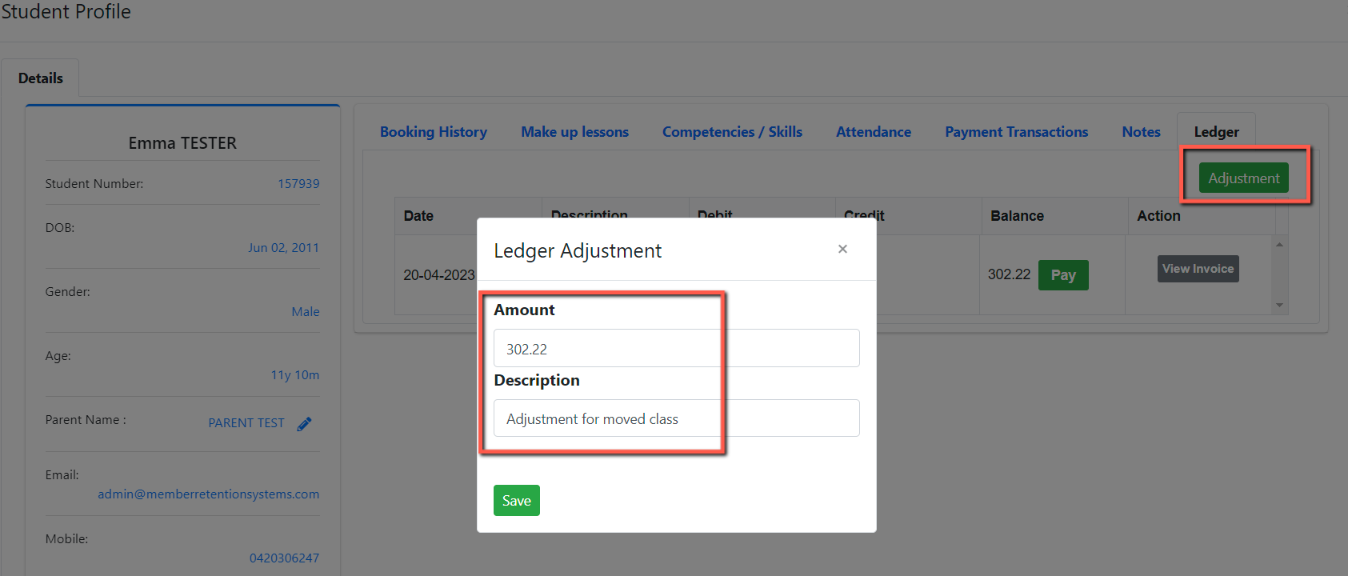Select the Ledger tab
Viewport: 1348px width, 576px height.
tap(1216, 132)
